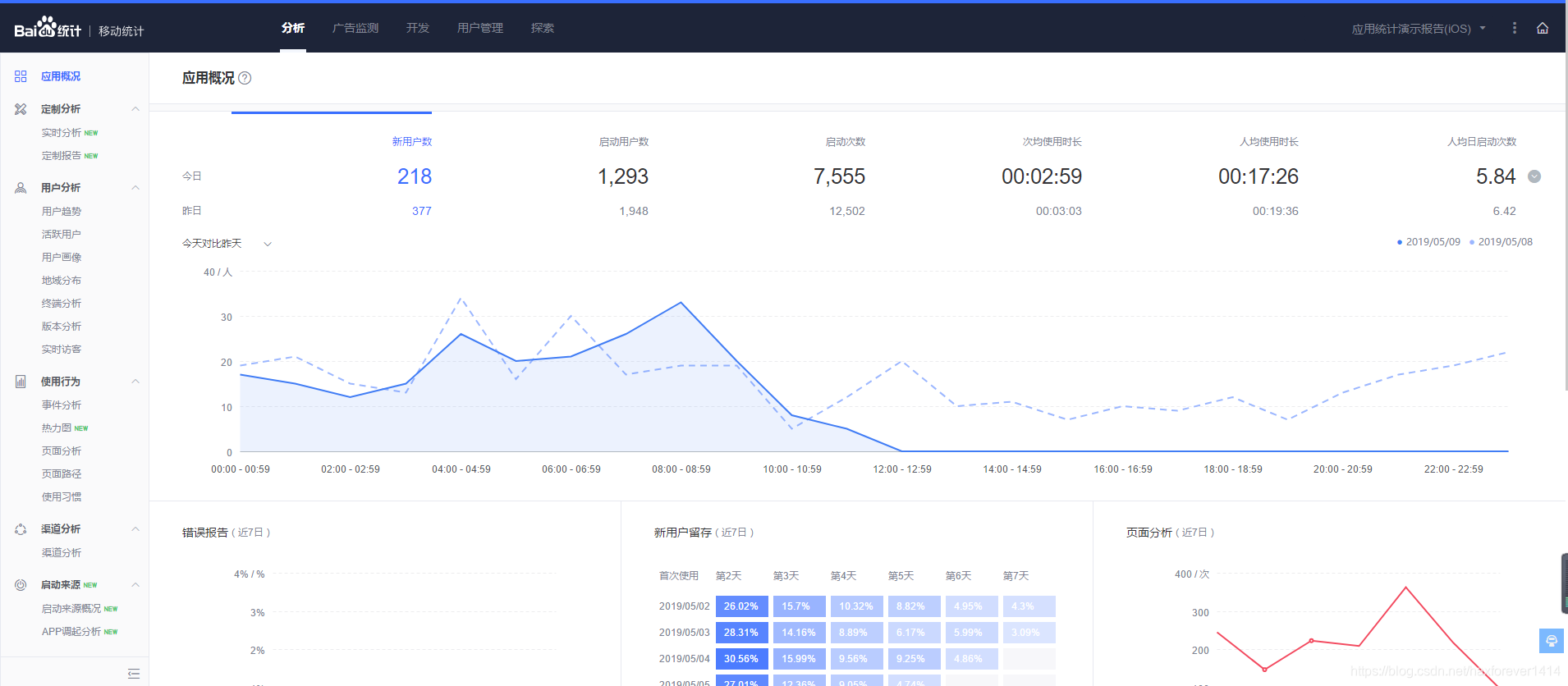
Task: Click the 定制分析 tools icon
Action: [21, 109]
